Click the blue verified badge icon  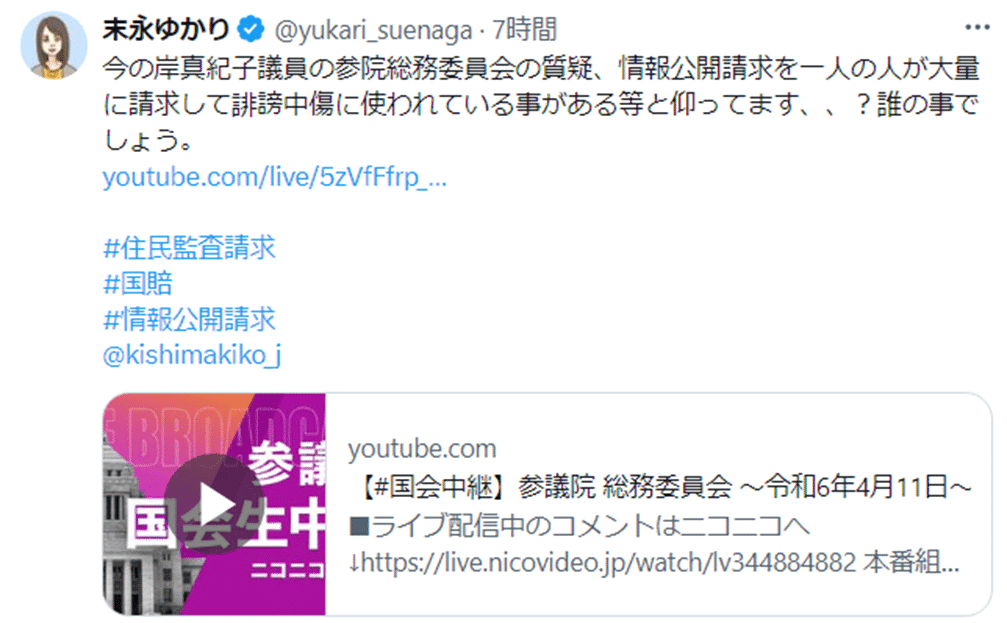pos(250,30)
